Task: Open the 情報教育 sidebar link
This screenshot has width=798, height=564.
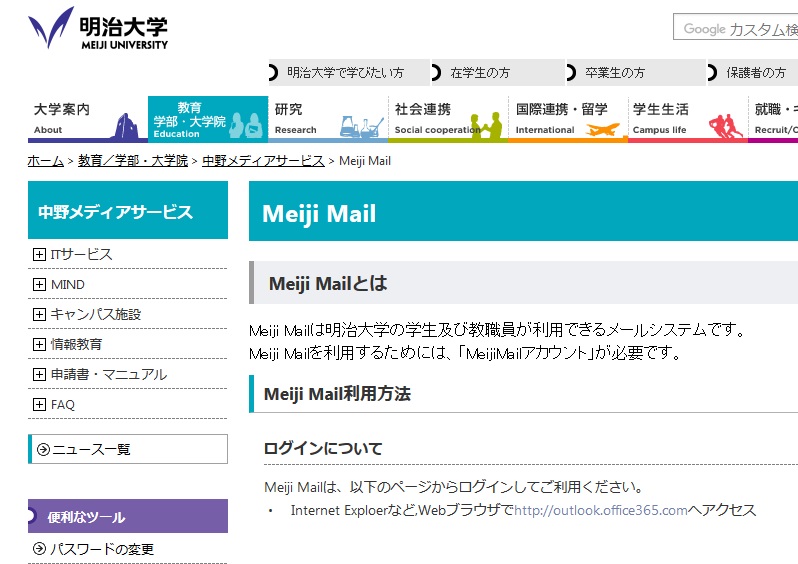Action: 76,344
